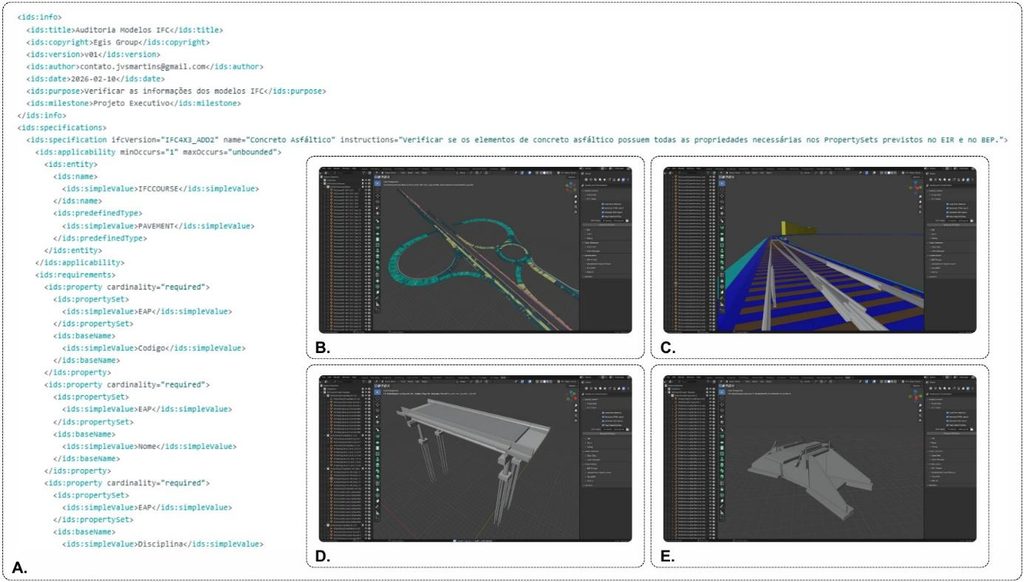Click the IFCCOURSE simpleValue text in the XML

(x=159, y=189)
